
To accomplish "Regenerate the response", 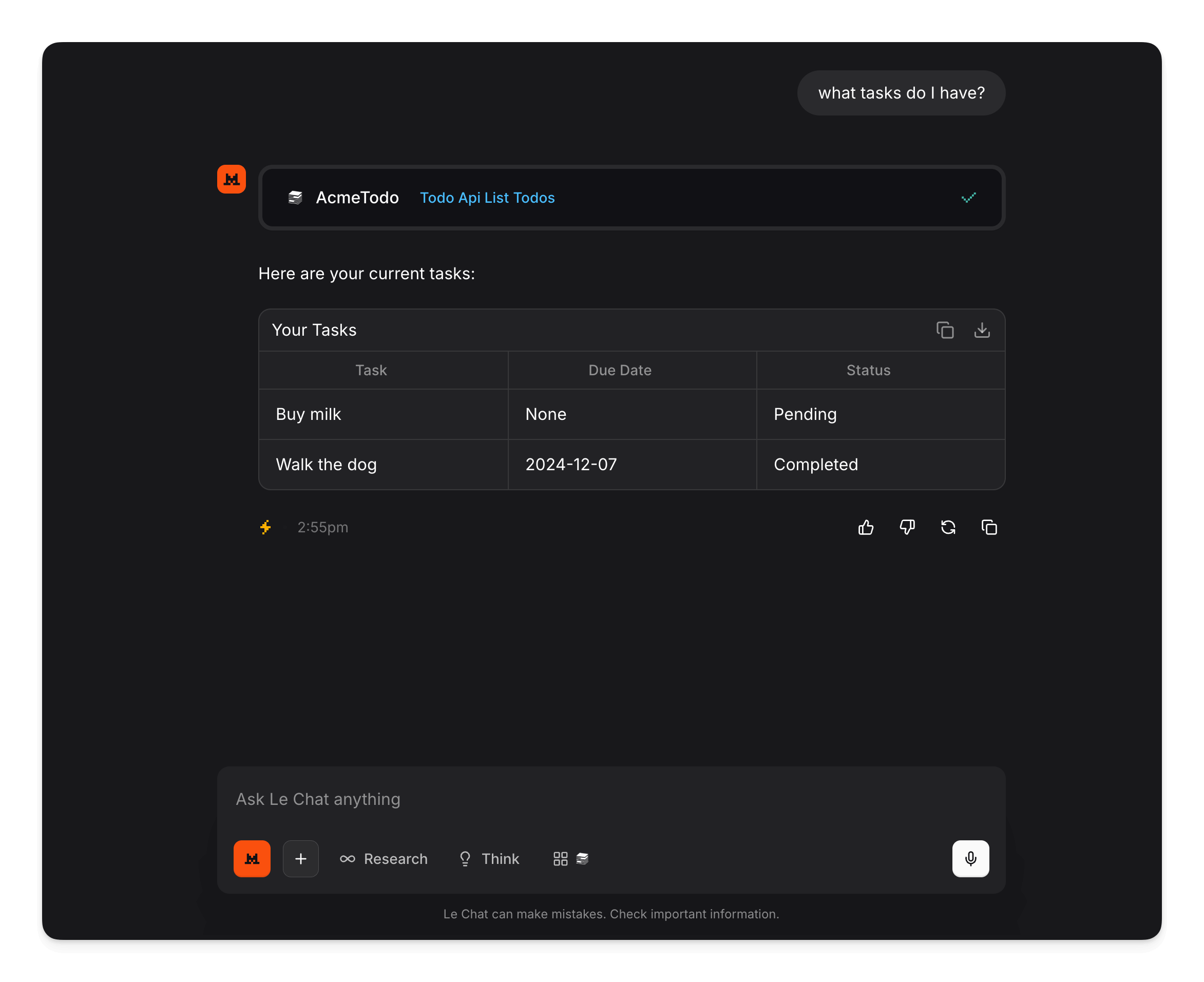I will [948, 527].
